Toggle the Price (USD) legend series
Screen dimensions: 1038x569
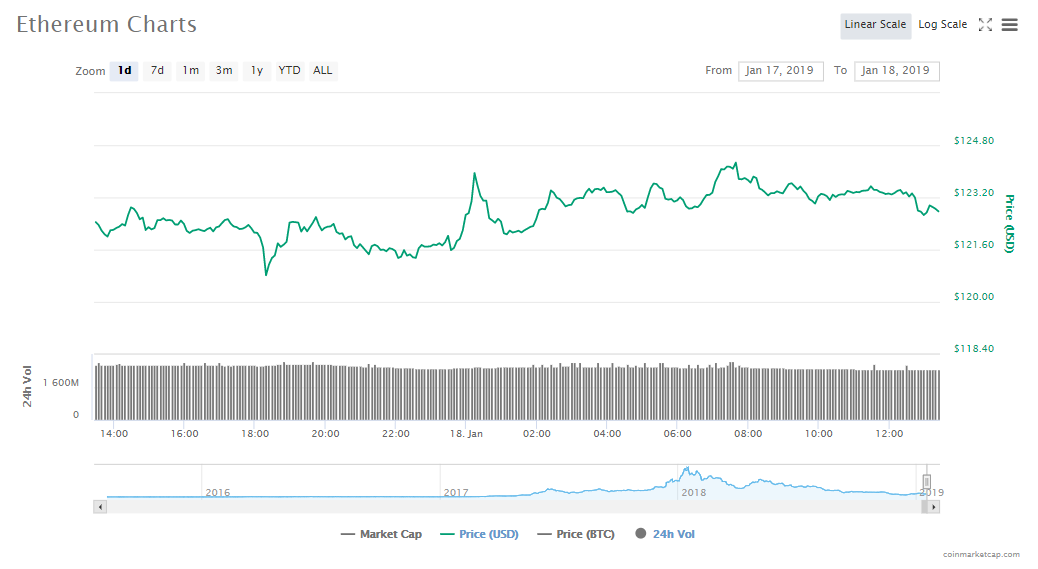479,534
